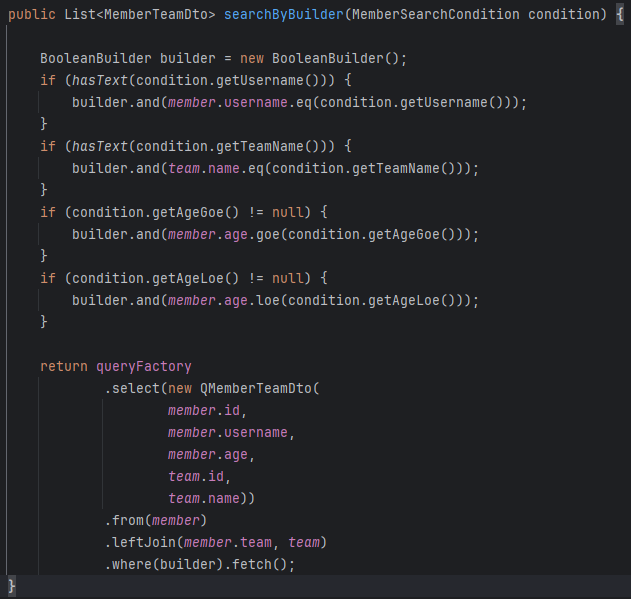Select List<MemberTeamDto> return type

(x=140, y=15)
